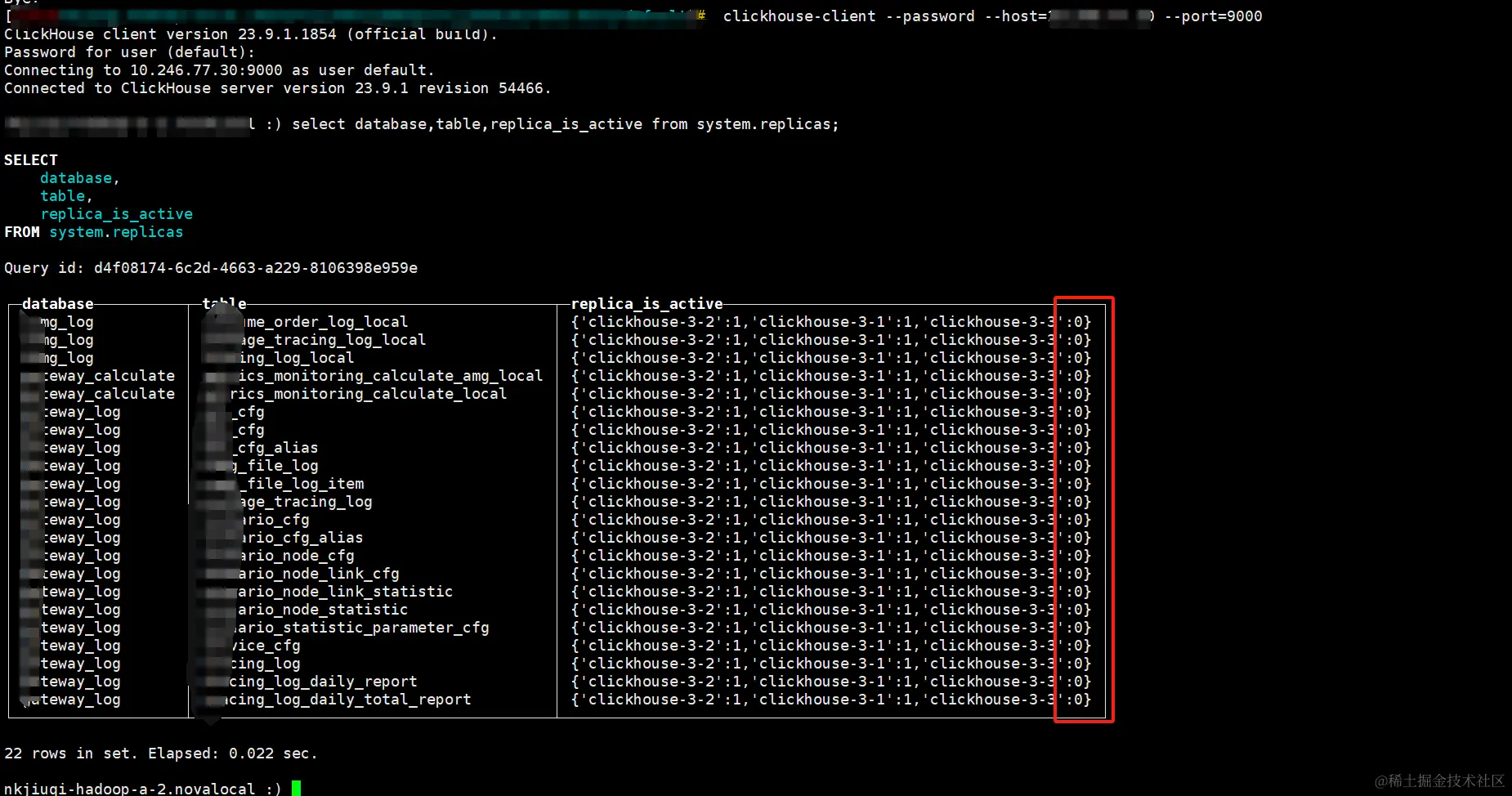Click cyan 'replica_is_active' in the formatted query
Screen dimensions: 1512x796
pos(117,214)
